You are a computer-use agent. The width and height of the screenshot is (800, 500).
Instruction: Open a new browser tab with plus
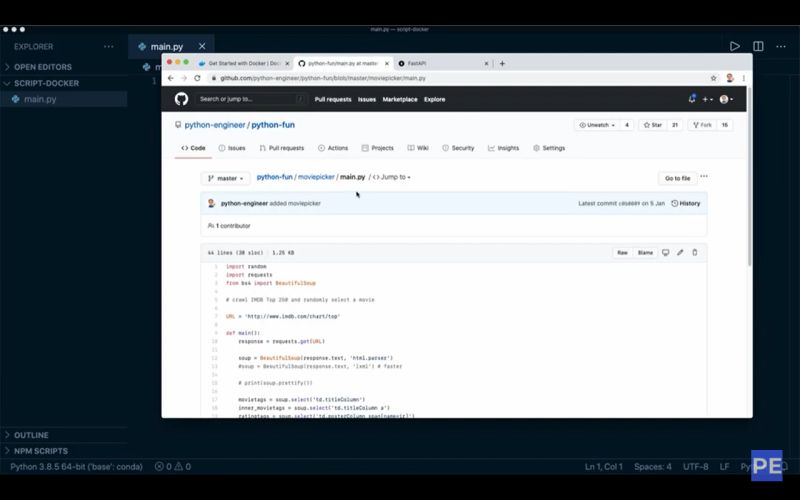pos(503,63)
